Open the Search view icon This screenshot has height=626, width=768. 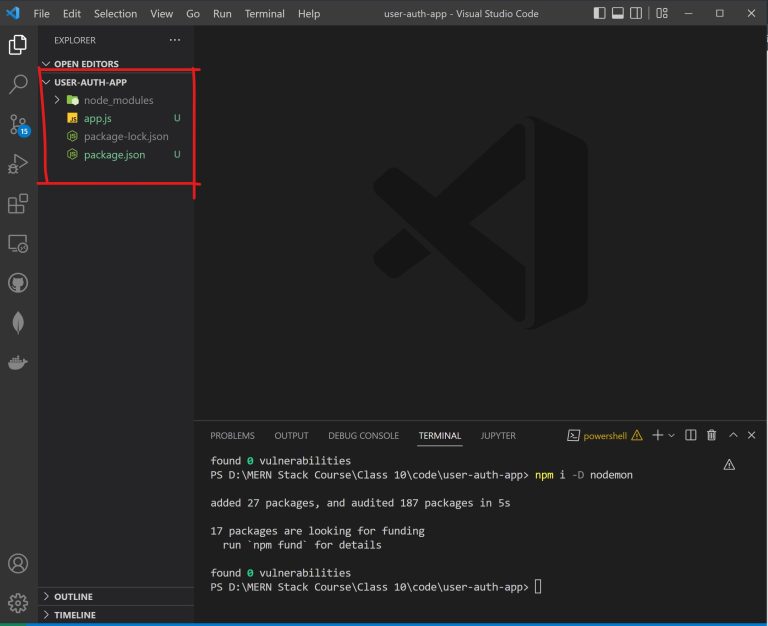[18, 84]
